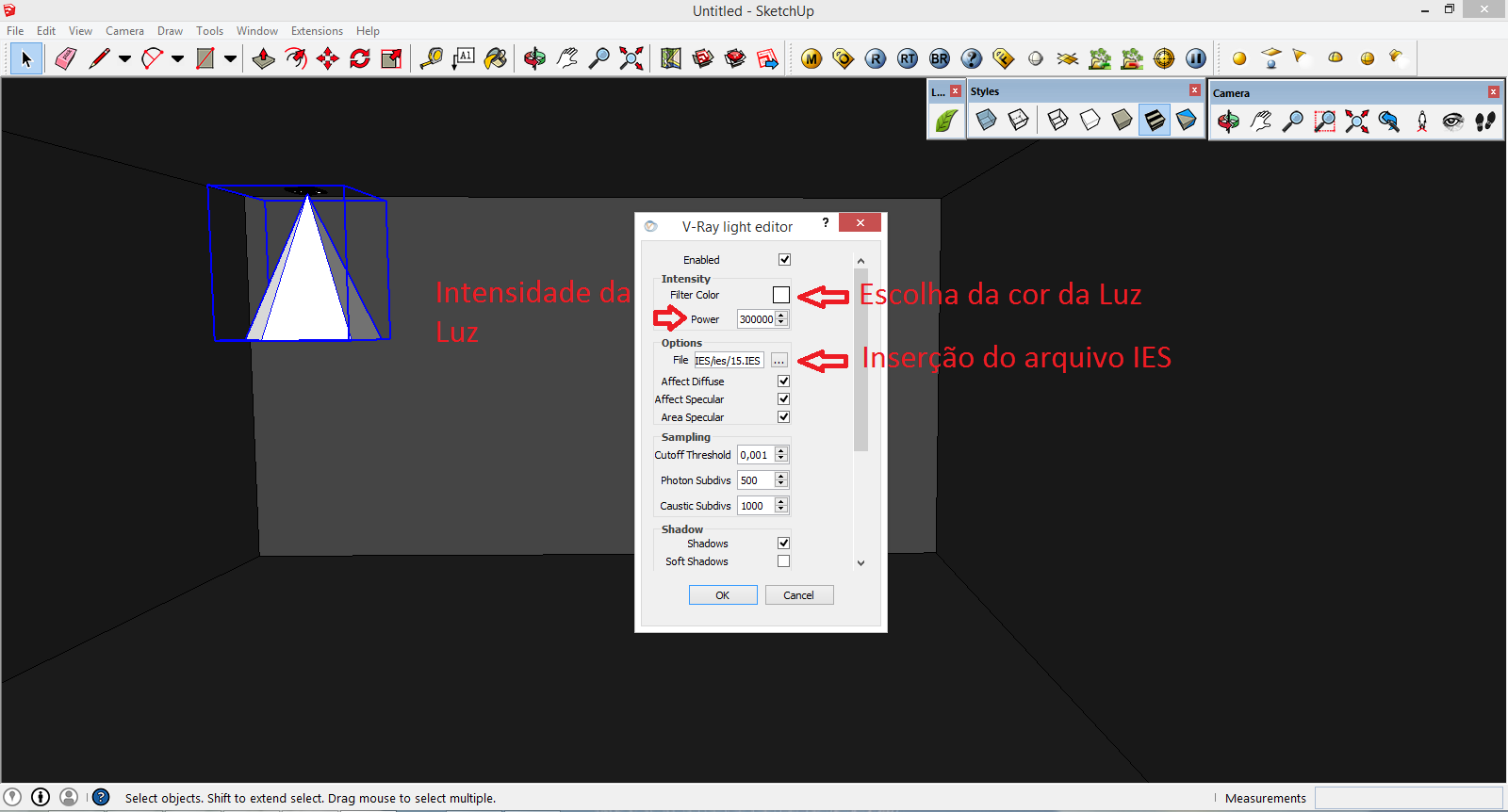This screenshot has width=1508, height=812.
Task: Toggle Affect Diffuse checkbox
Action: click(x=783, y=381)
